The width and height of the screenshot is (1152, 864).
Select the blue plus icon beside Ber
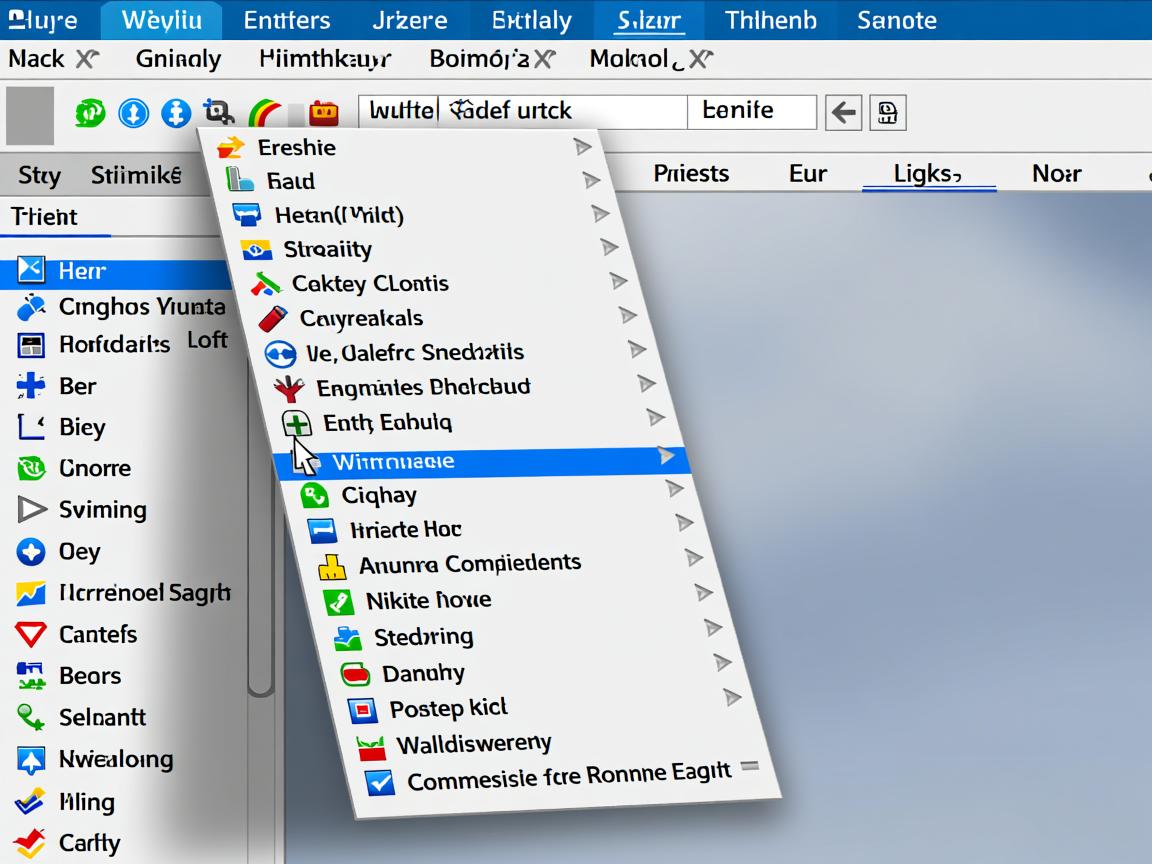click(31, 386)
